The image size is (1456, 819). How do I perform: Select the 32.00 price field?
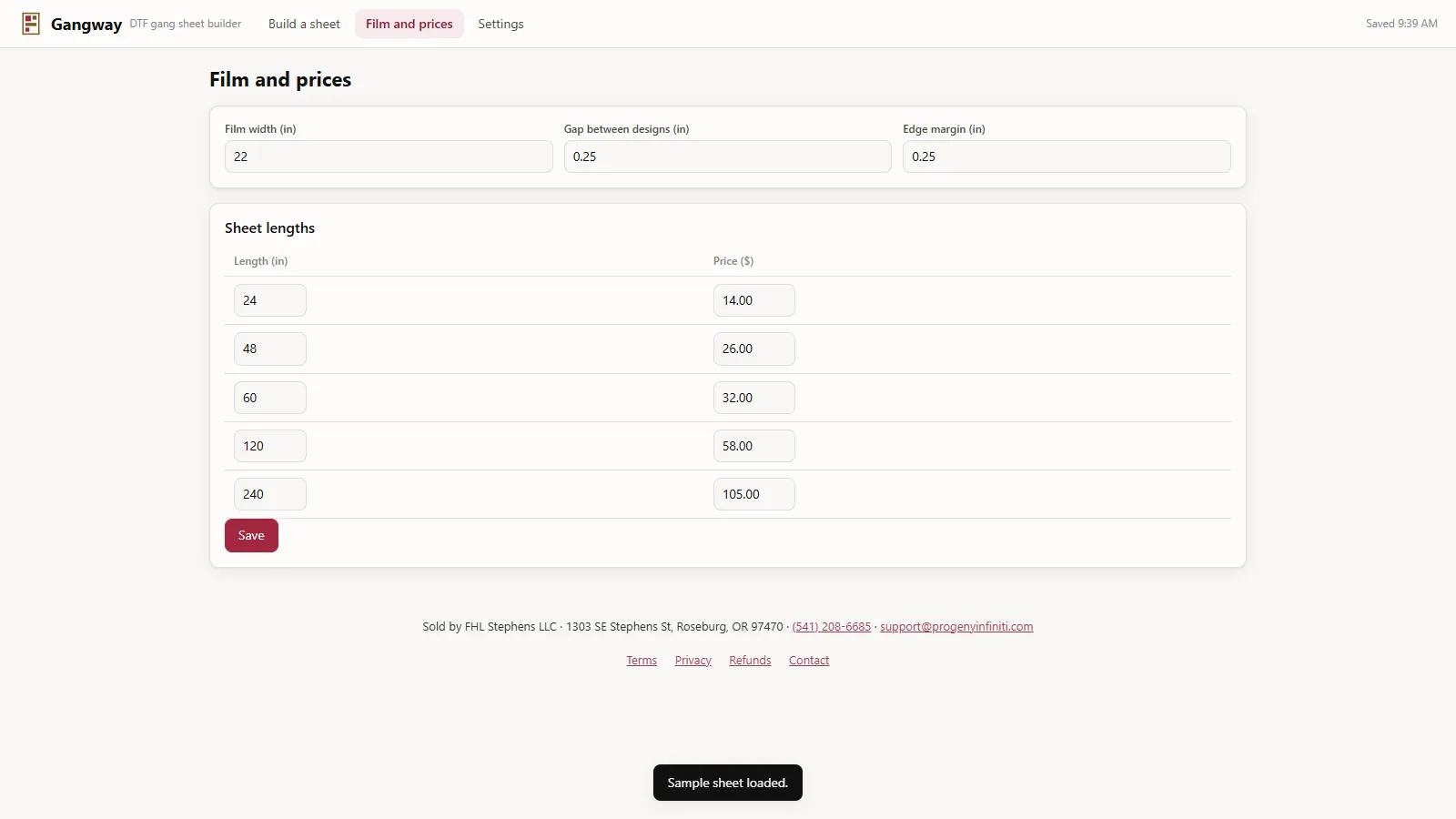pos(754,398)
